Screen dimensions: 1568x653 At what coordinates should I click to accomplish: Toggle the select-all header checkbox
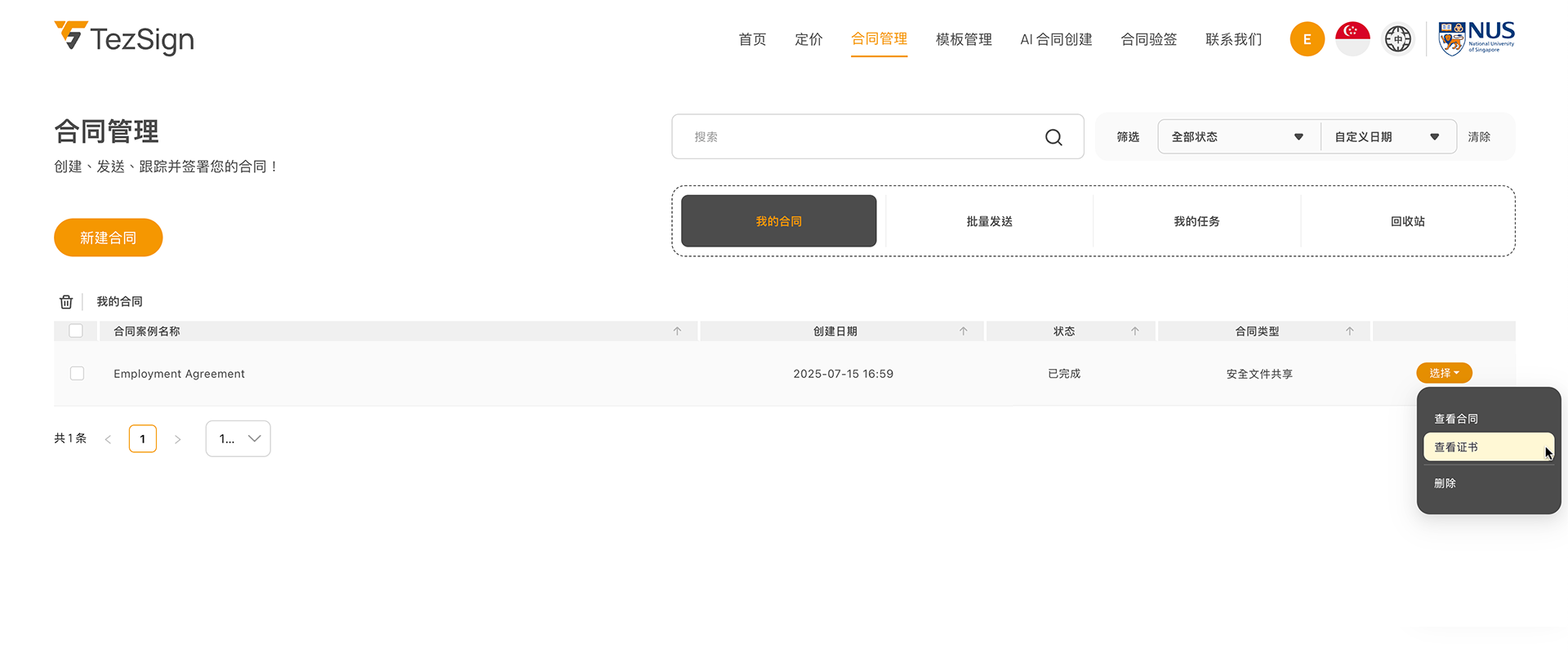(76, 331)
